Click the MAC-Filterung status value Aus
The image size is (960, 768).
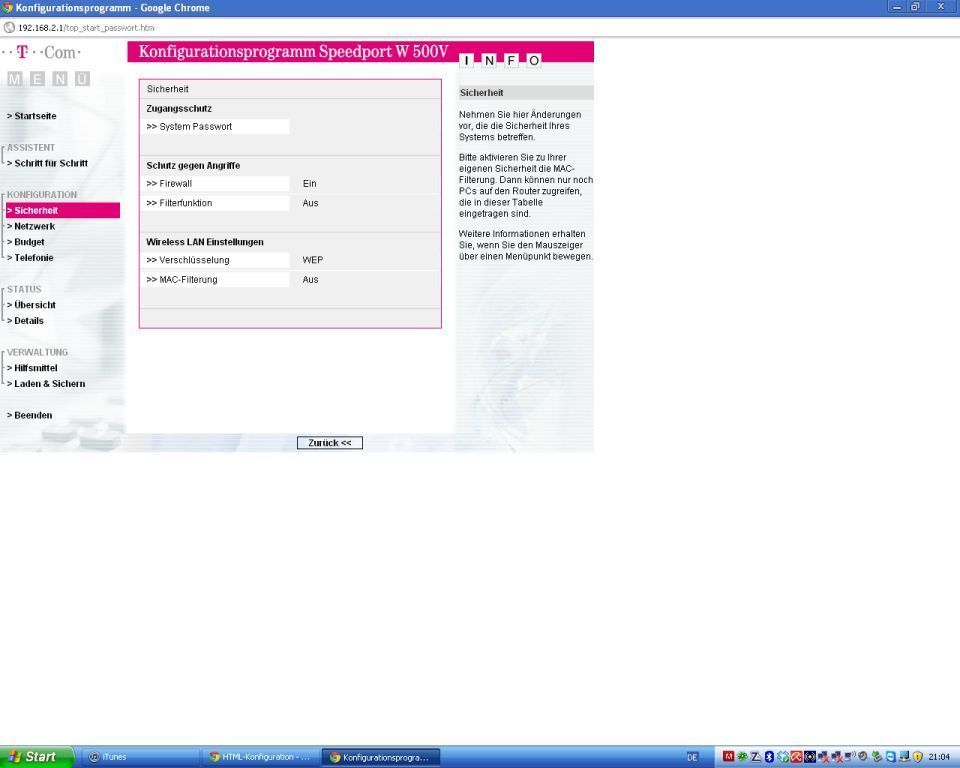click(310, 280)
